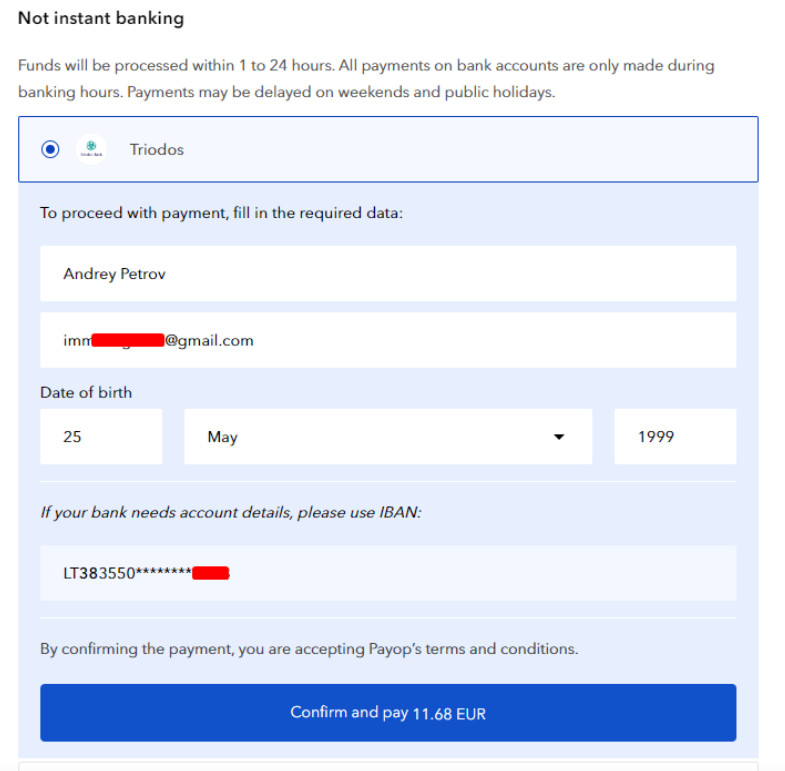This screenshot has height=771, width=785.
Task: Click the birth year field showing 1999
Action: coord(675,437)
